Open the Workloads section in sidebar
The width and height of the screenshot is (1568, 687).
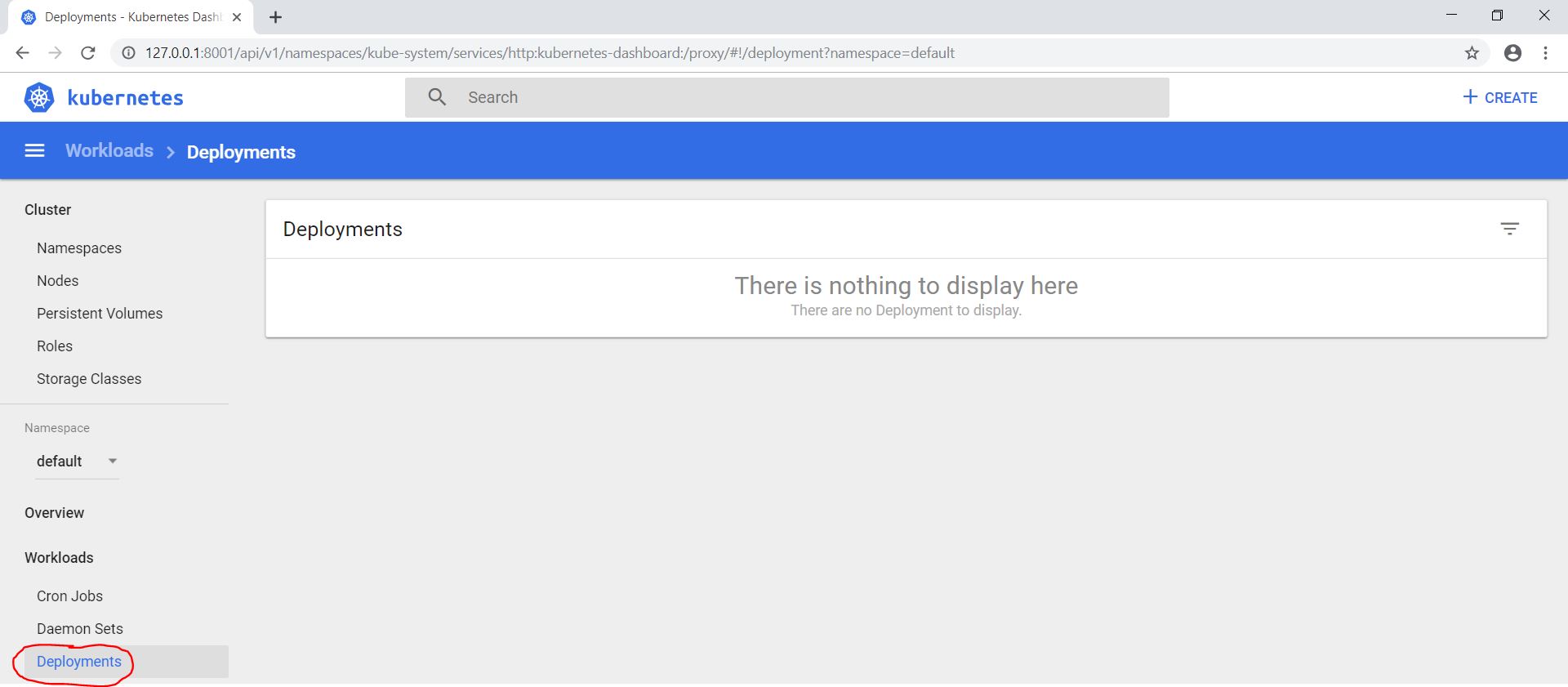pyautogui.click(x=59, y=558)
